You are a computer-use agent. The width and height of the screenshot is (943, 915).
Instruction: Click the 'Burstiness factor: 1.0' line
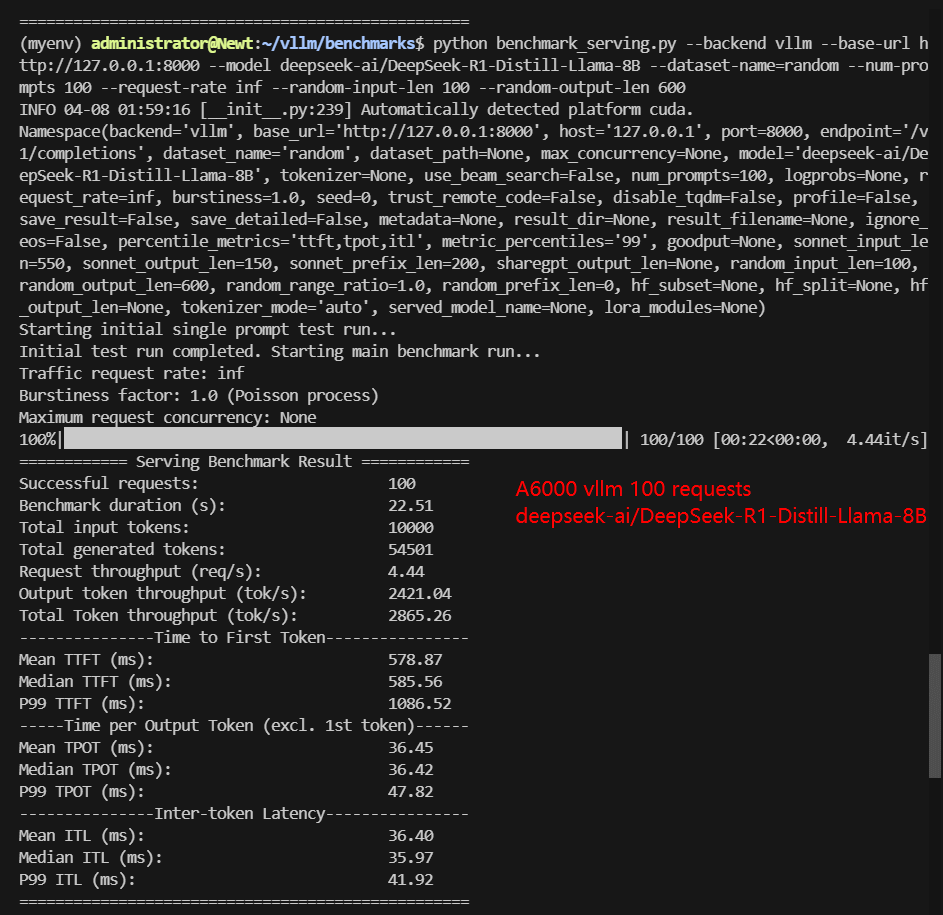pyautogui.click(x=198, y=396)
